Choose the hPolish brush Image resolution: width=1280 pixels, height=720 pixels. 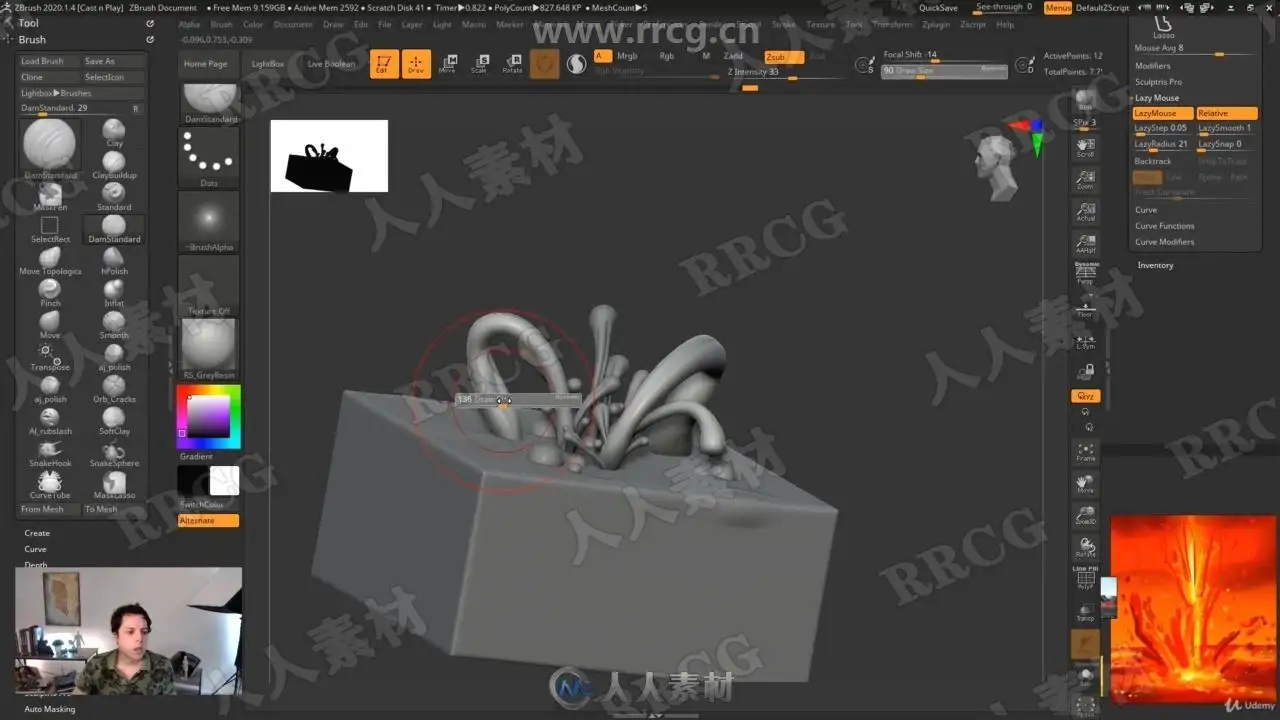[x=114, y=260]
